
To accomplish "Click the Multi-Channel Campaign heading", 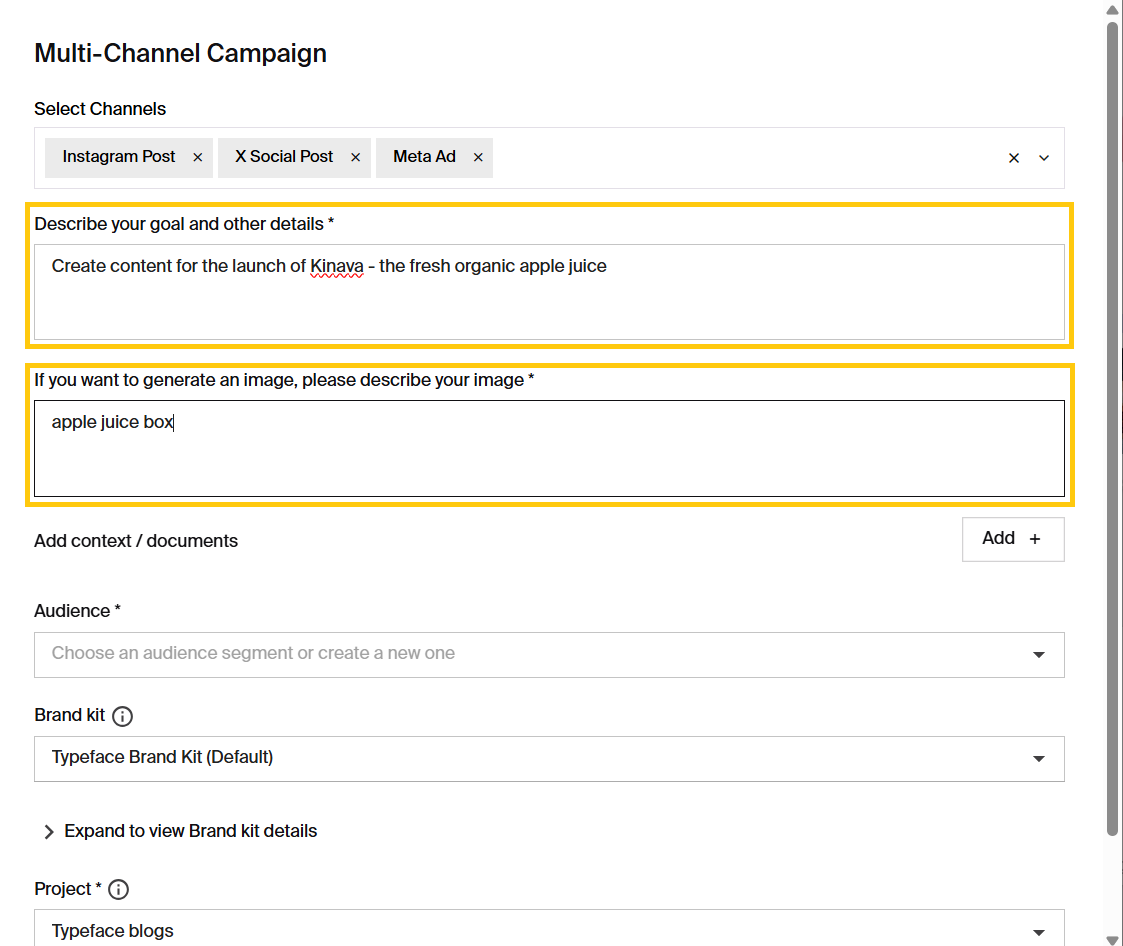I will (180, 53).
